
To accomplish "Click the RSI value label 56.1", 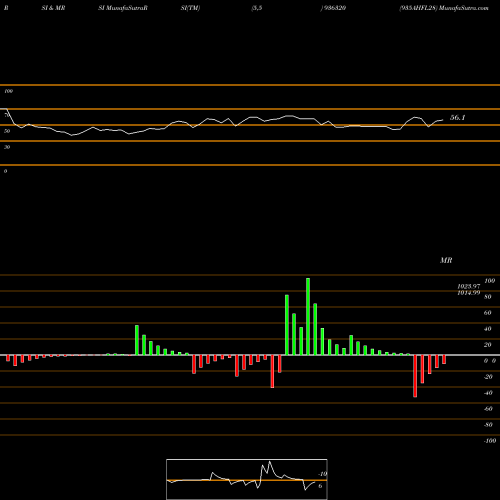I will click(457, 118).
